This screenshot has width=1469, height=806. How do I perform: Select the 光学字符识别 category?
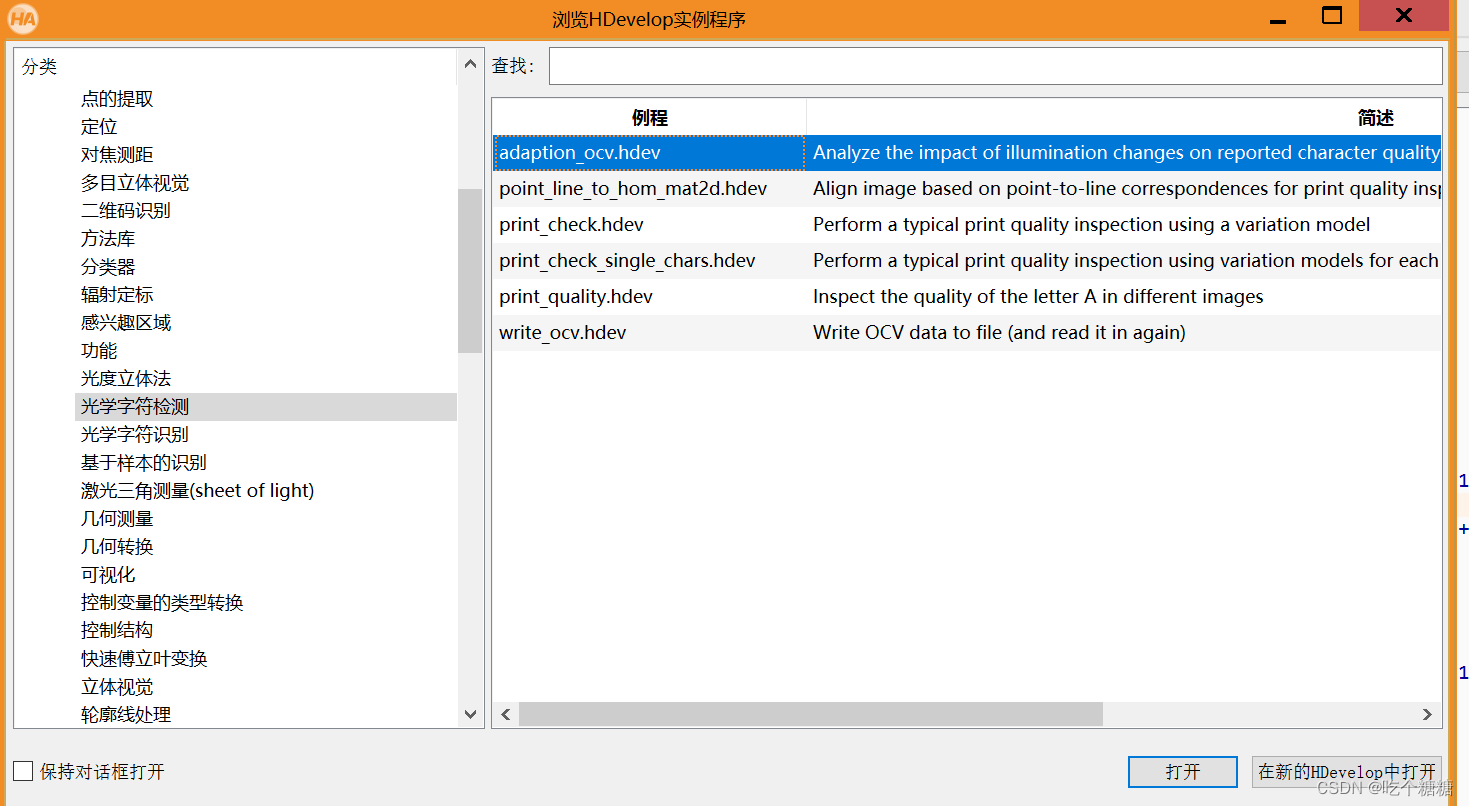point(135,435)
